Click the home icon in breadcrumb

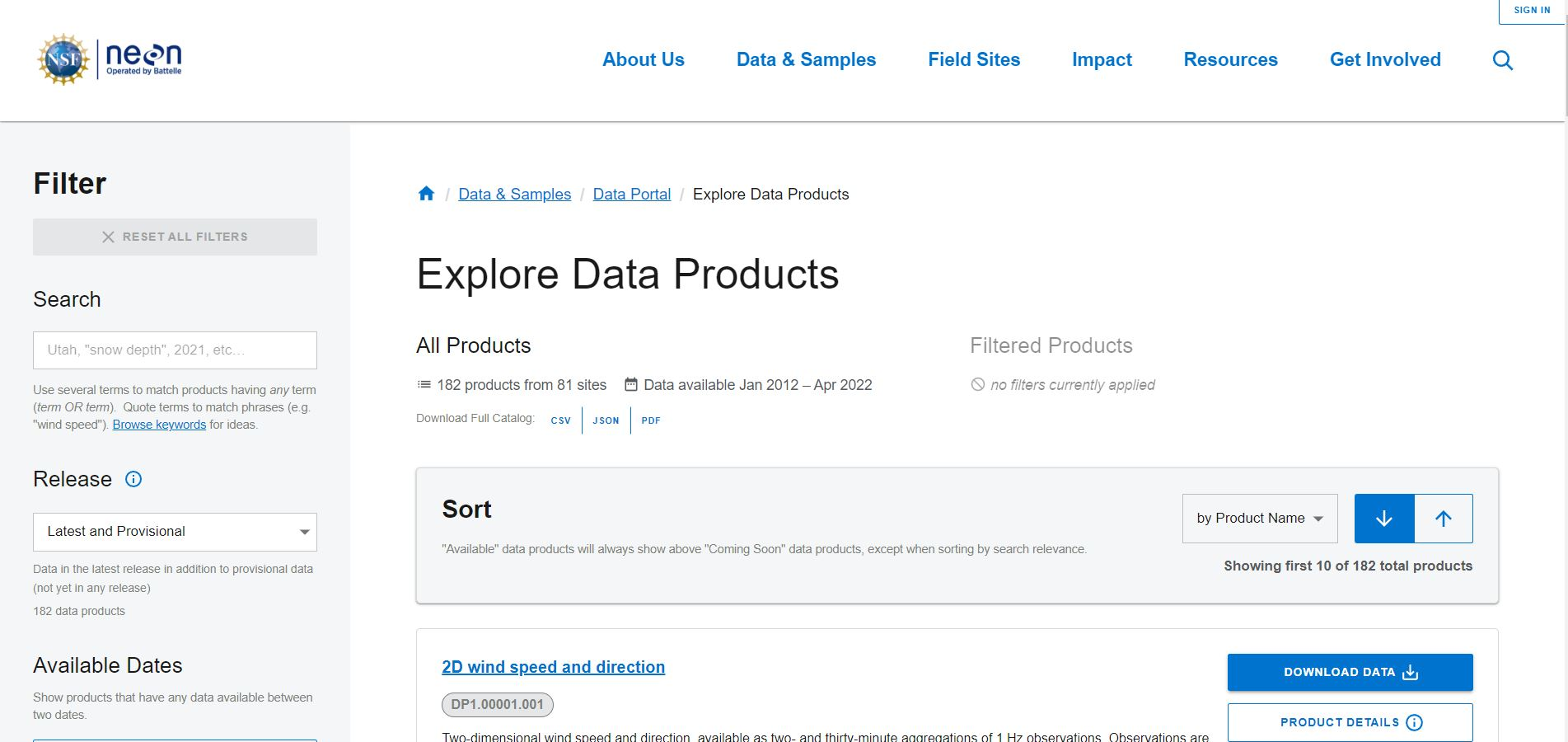tap(426, 194)
